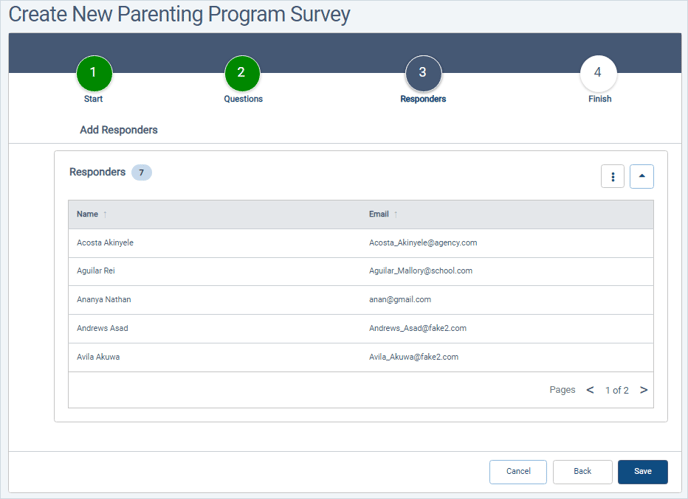This screenshot has height=499, width=688.
Task: Go Back to the previous step
Action: tap(583, 472)
